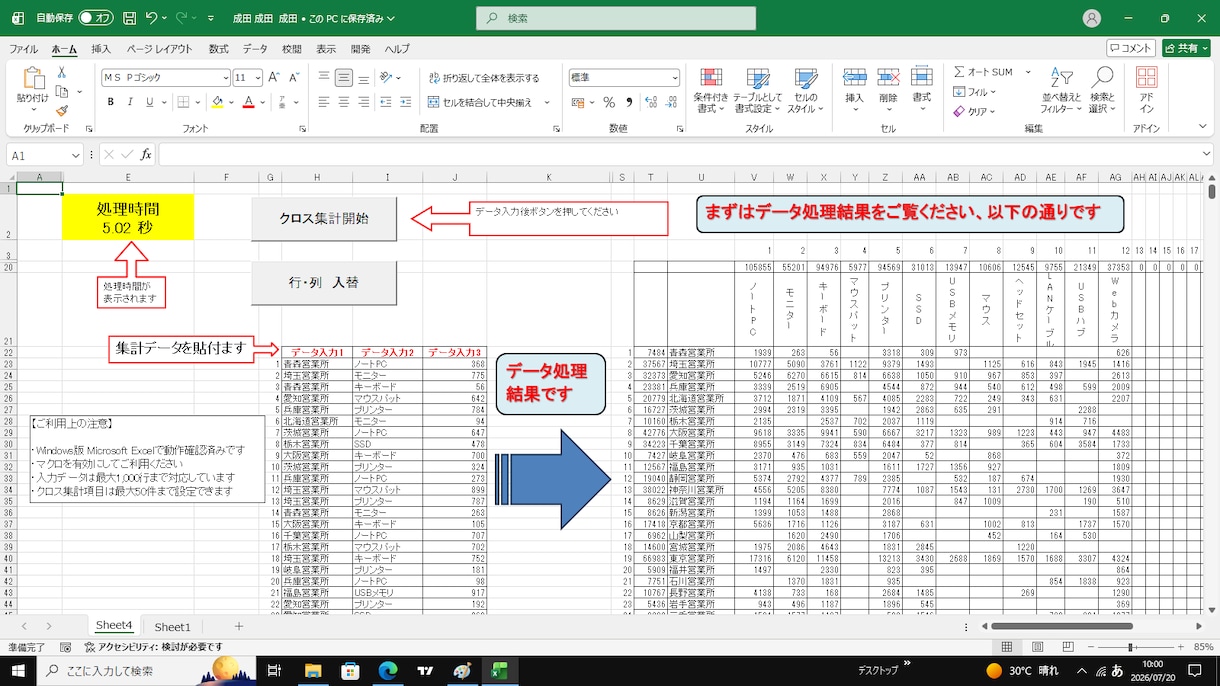1220x686 pixels.
Task: Increase decimal places icon
Action: (x=649, y=102)
